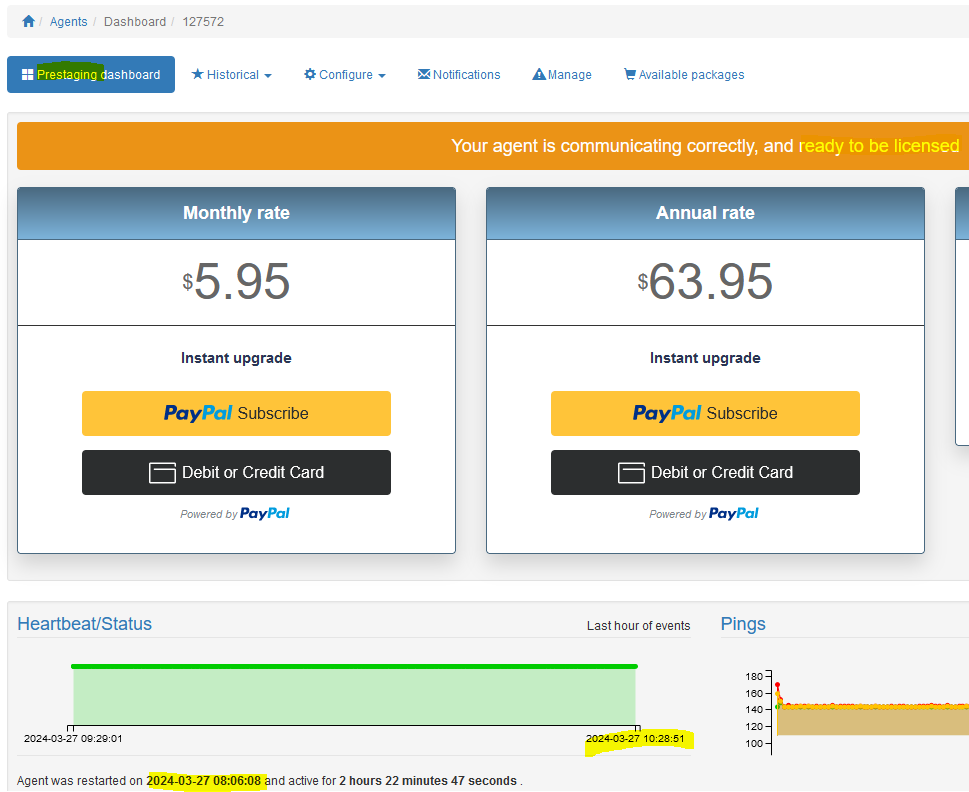Open the Historical dropdown menu
Viewport: 969px width, 792px height.
pos(232,75)
